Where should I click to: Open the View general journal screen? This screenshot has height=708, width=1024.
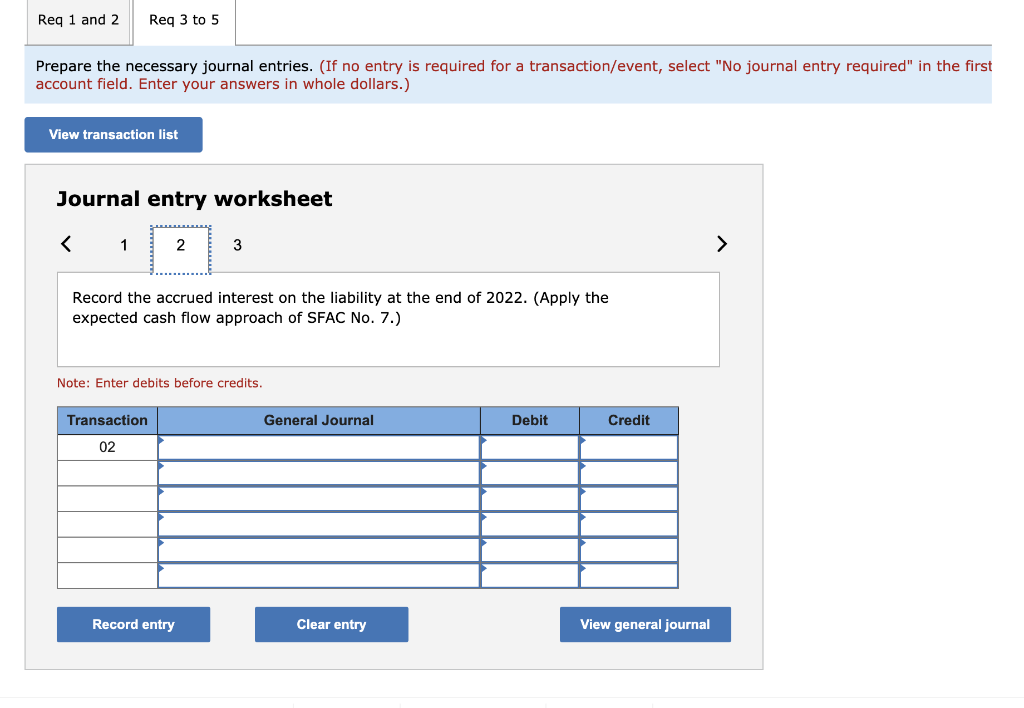pos(645,624)
